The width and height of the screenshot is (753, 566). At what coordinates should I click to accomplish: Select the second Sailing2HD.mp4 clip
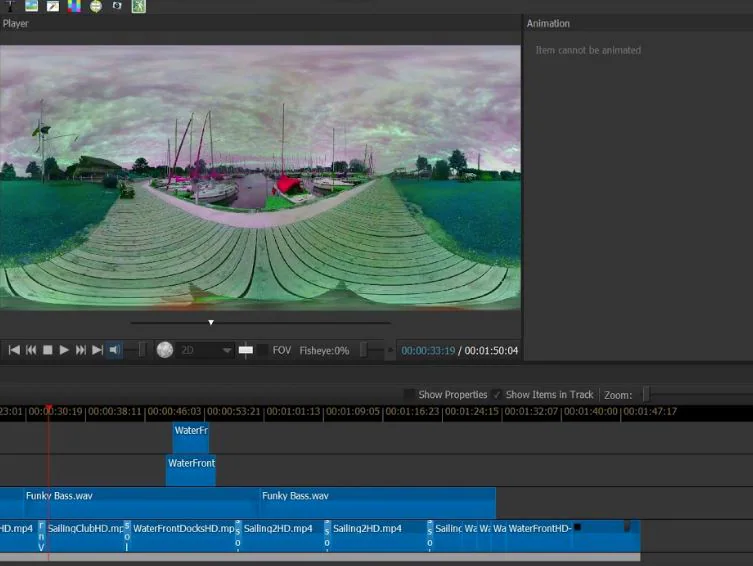(378, 535)
